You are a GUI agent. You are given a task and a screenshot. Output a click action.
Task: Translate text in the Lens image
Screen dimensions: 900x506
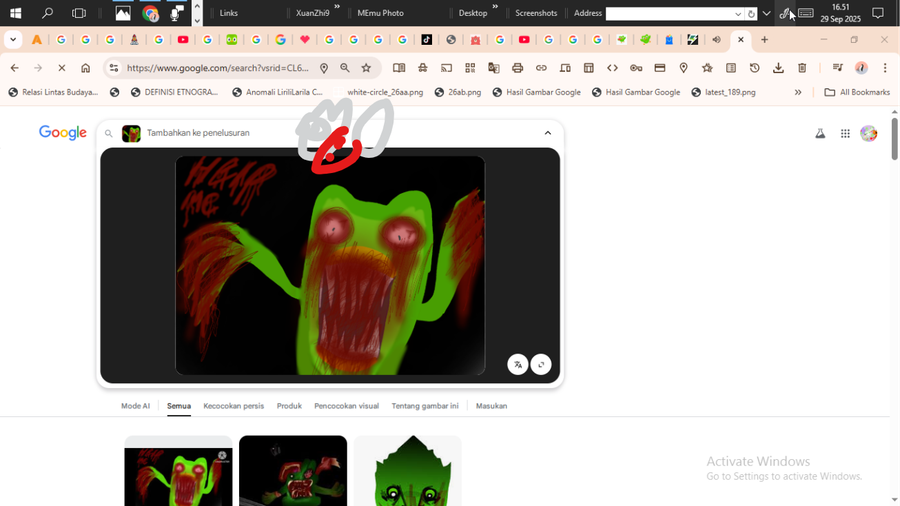(x=518, y=364)
